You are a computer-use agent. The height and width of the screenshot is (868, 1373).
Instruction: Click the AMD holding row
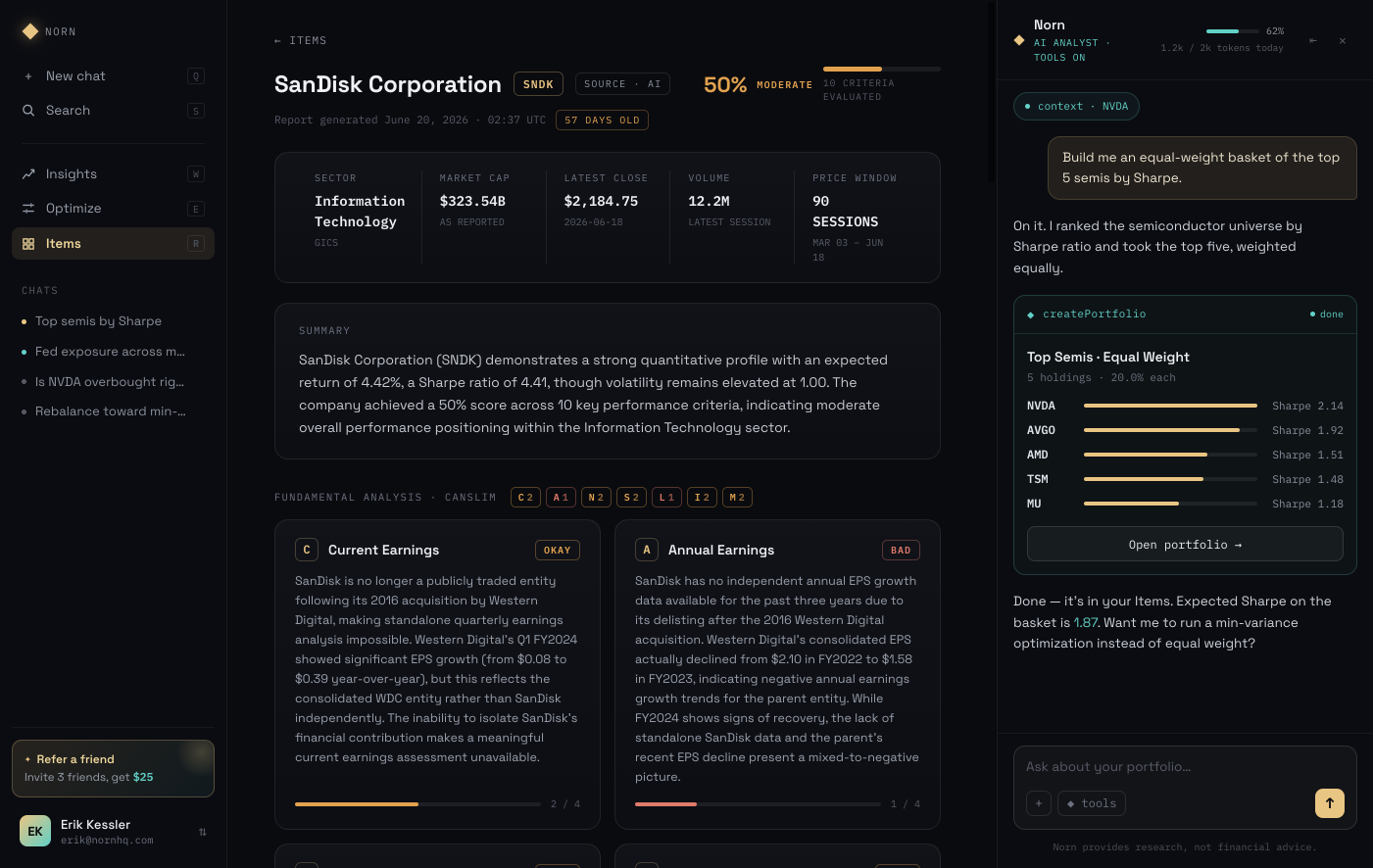tap(1185, 455)
